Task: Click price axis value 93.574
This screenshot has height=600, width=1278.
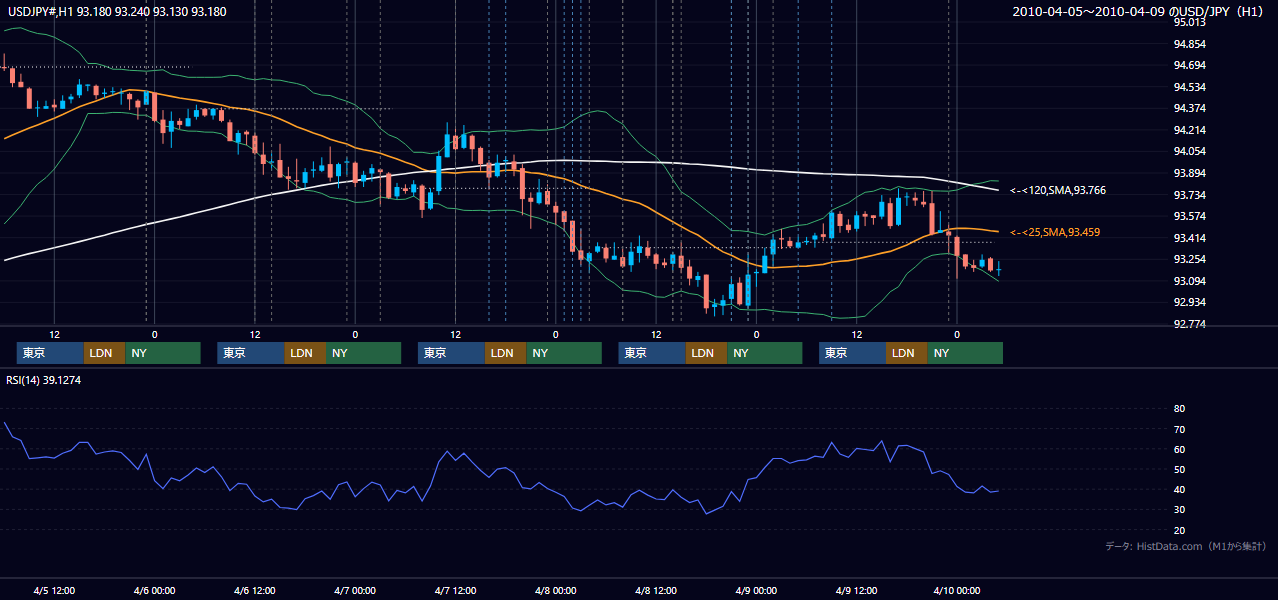Action: (x=1188, y=216)
